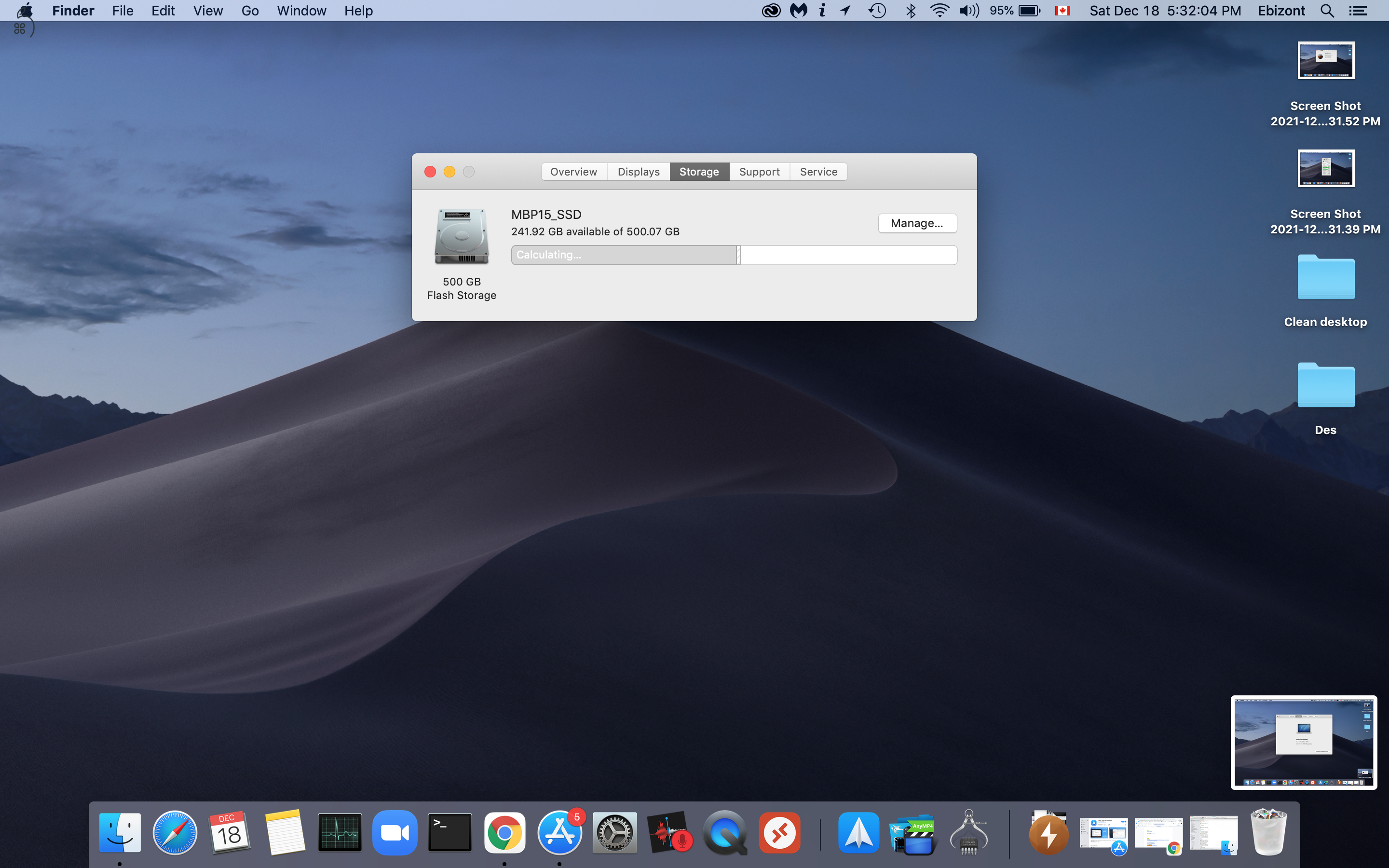
Task: Launch Safari from the Dock
Action: [x=175, y=832]
